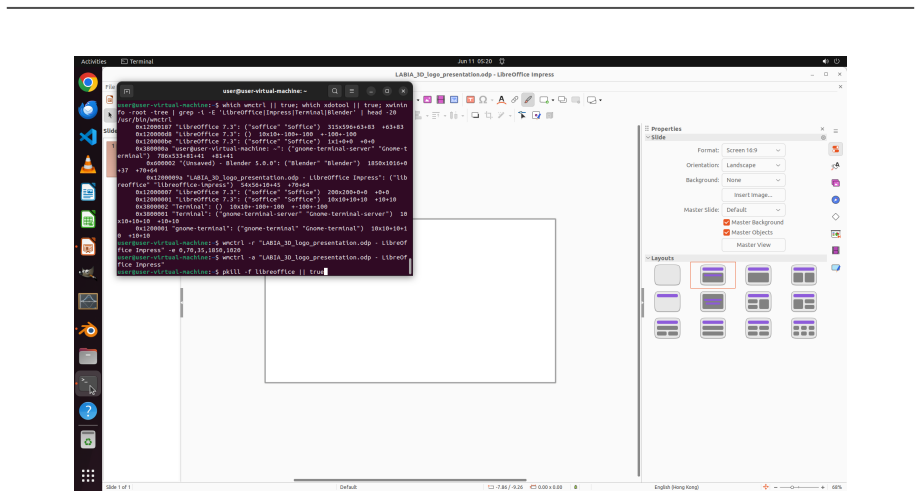Click Slide 1 of 1 status text
Image resolution: width=921 pixels, height=497 pixels.
(x=118, y=487)
